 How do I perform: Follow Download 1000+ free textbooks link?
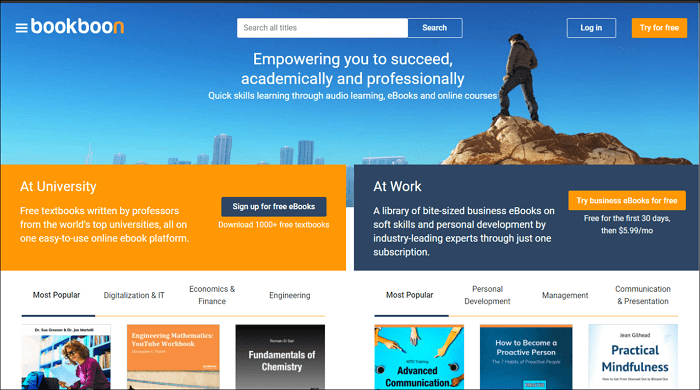click(x=274, y=225)
